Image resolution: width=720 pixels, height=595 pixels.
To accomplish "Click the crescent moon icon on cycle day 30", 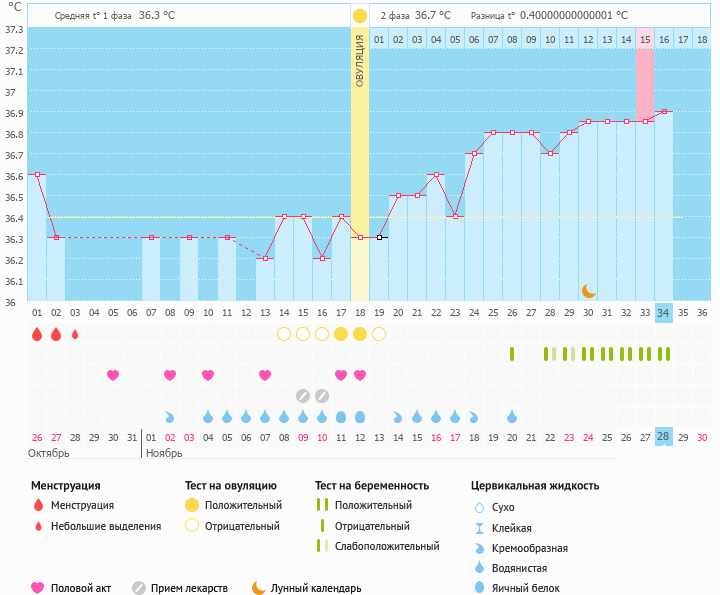I will (x=589, y=290).
